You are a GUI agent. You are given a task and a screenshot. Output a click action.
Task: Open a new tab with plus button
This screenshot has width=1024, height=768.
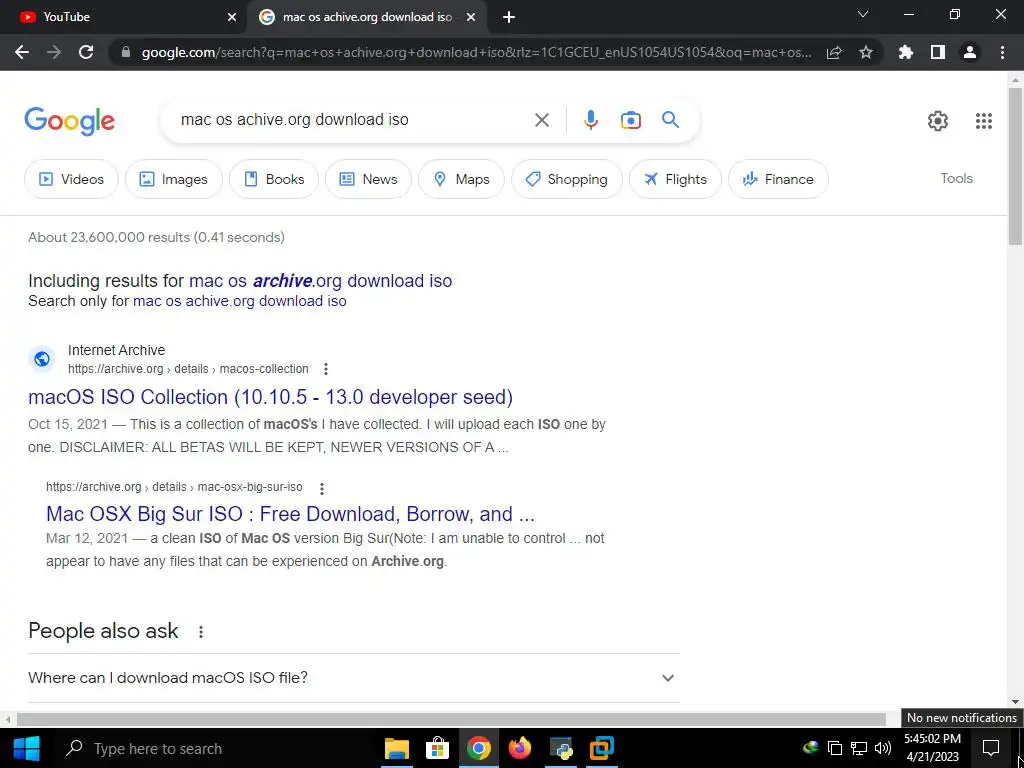pos(509,17)
